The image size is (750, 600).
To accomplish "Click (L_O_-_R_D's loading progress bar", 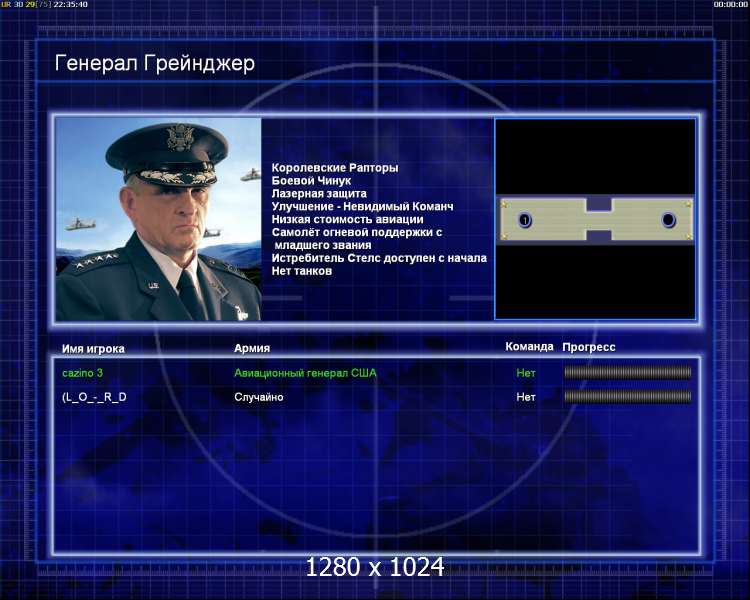I will coord(628,396).
